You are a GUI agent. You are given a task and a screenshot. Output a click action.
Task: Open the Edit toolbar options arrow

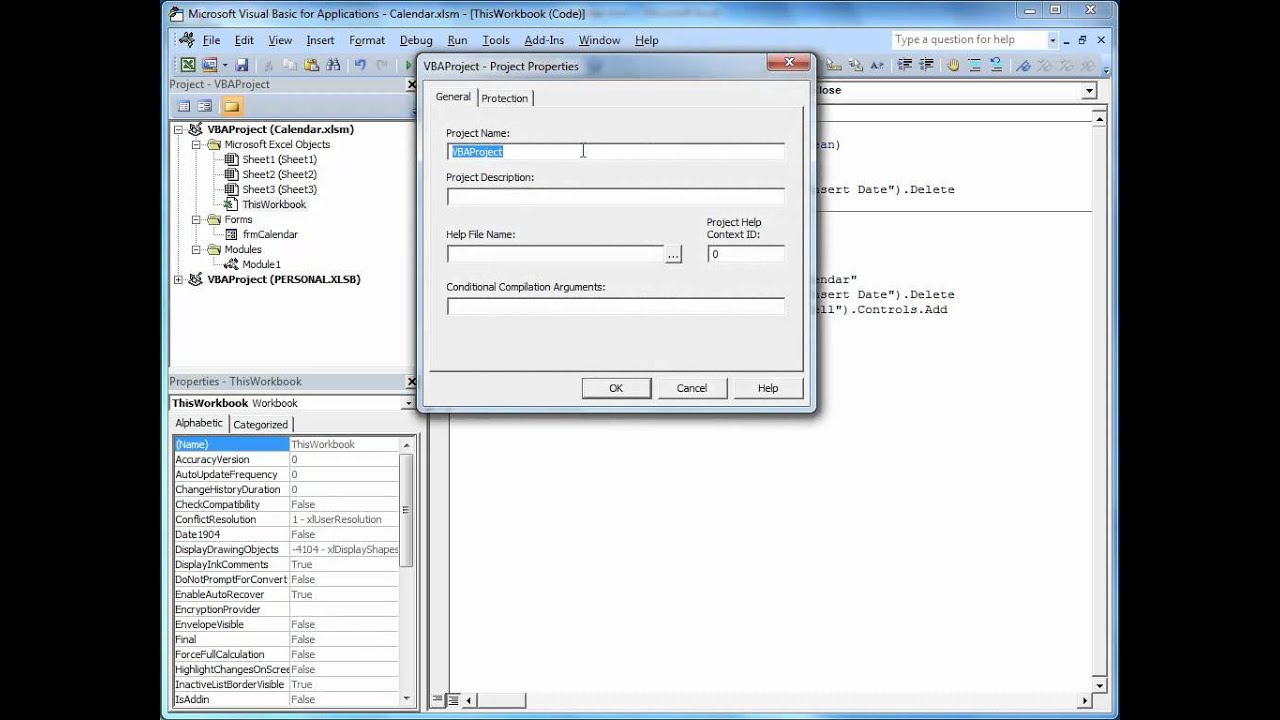coord(1106,70)
